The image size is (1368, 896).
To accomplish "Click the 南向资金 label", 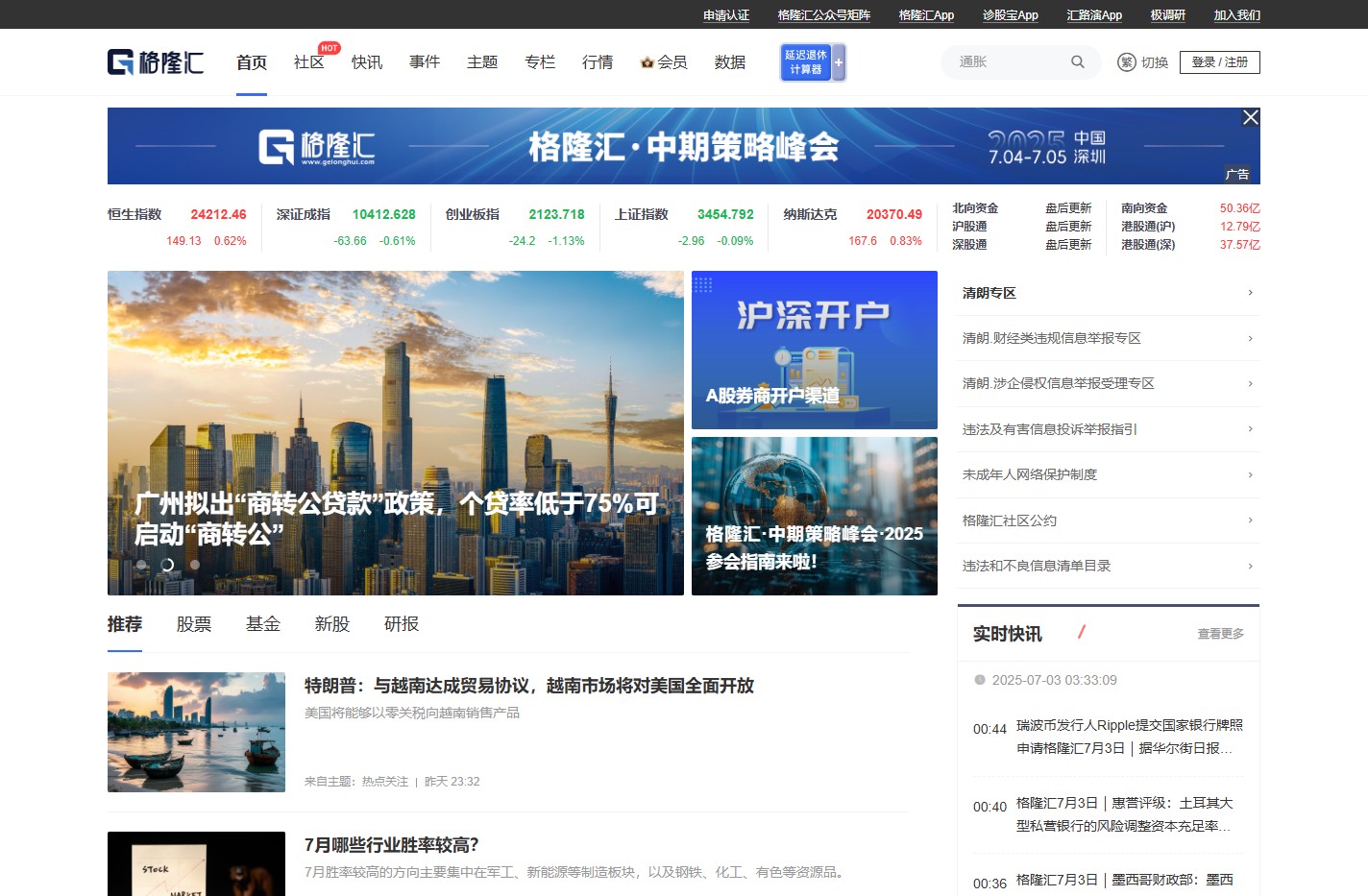I will pyautogui.click(x=1144, y=208).
